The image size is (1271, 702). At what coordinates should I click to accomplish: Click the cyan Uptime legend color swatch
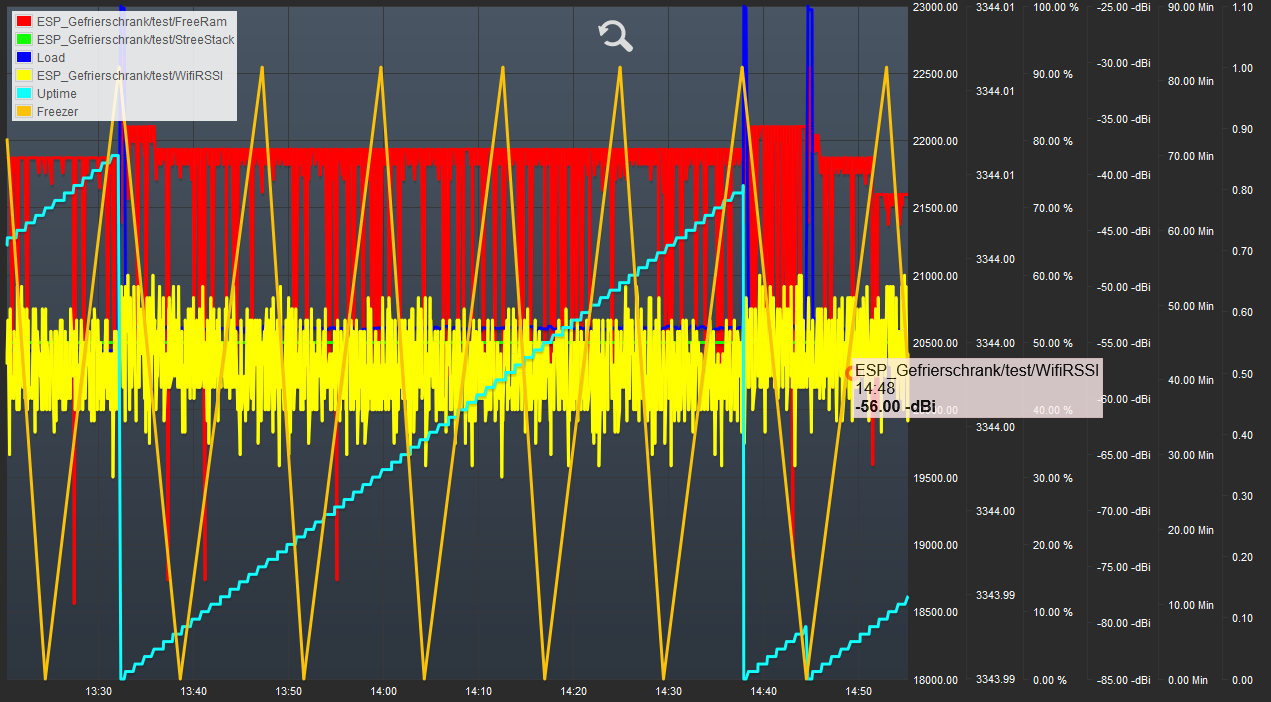[24, 93]
